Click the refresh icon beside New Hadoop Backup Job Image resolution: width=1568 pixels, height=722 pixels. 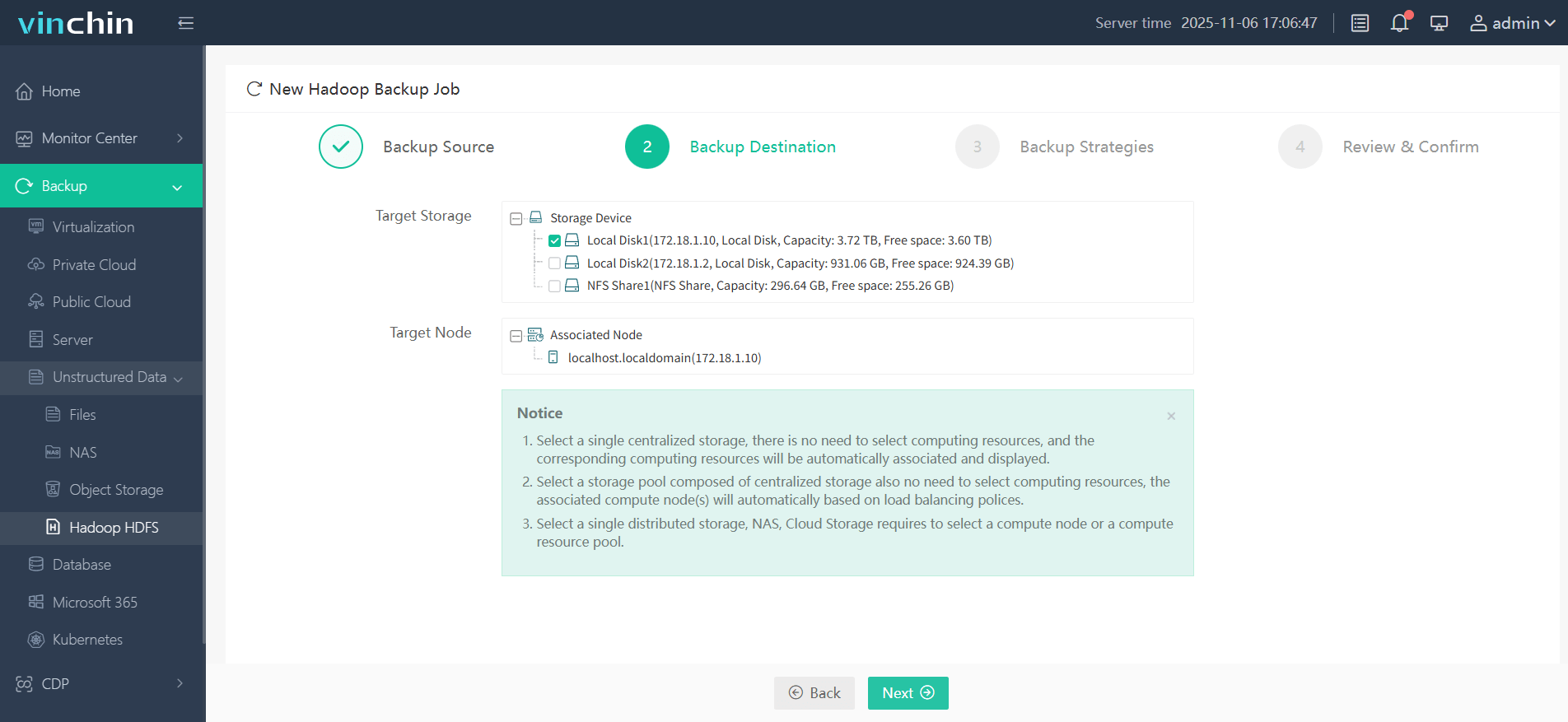click(x=254, y=89)
